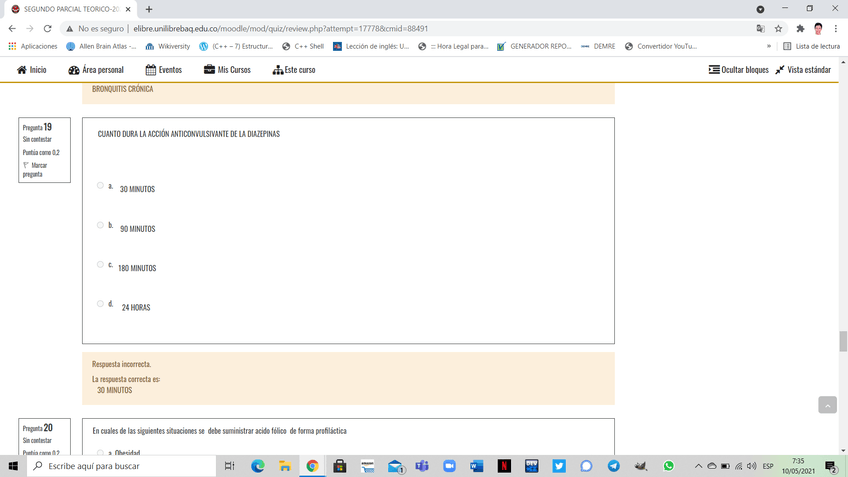Open Microsoft Store from taskbar

pos(340,466)
